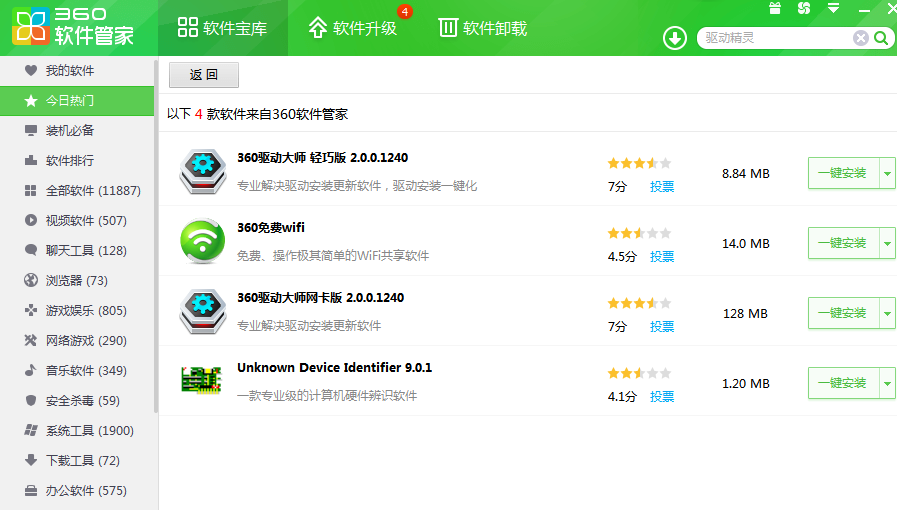This screenshot has height=510, width=897.
Task: Click the monitor icon beside 装机必备
Action: coord(31,130)
